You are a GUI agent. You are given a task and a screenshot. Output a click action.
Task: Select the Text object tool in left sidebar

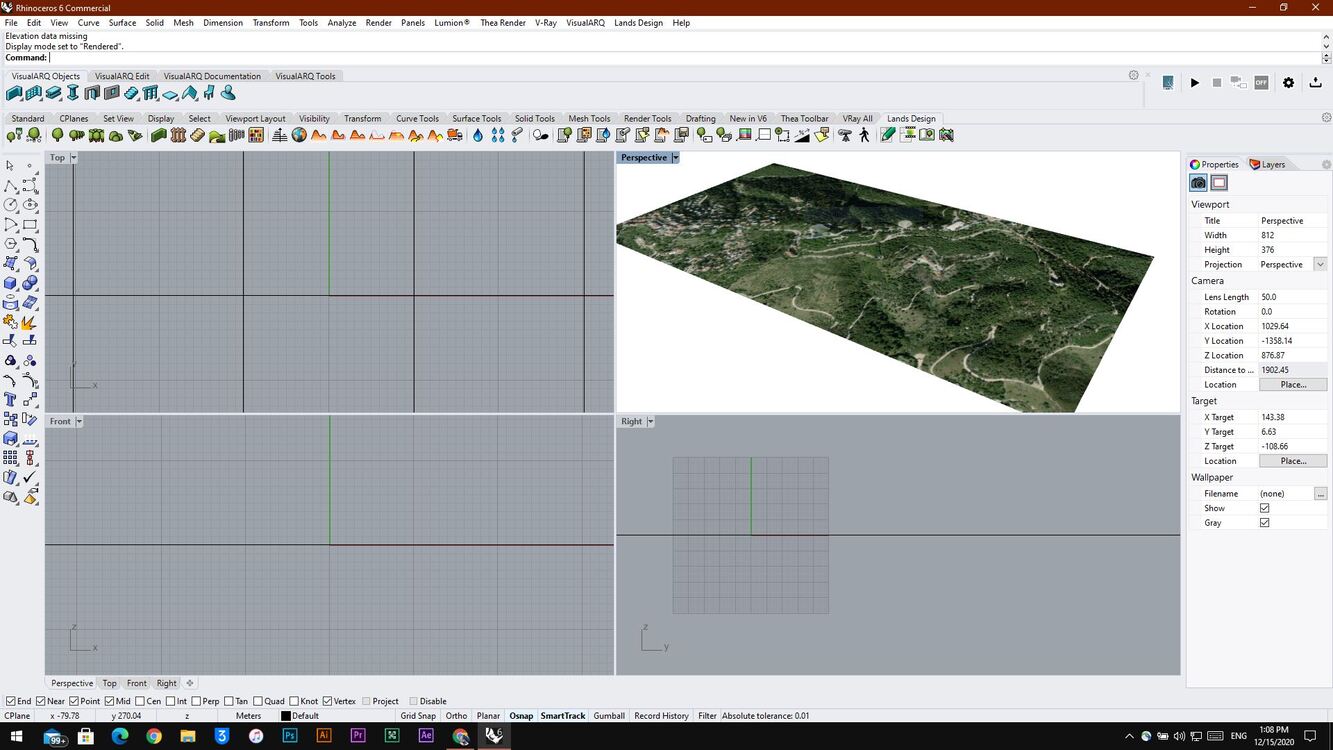point(11,400)
